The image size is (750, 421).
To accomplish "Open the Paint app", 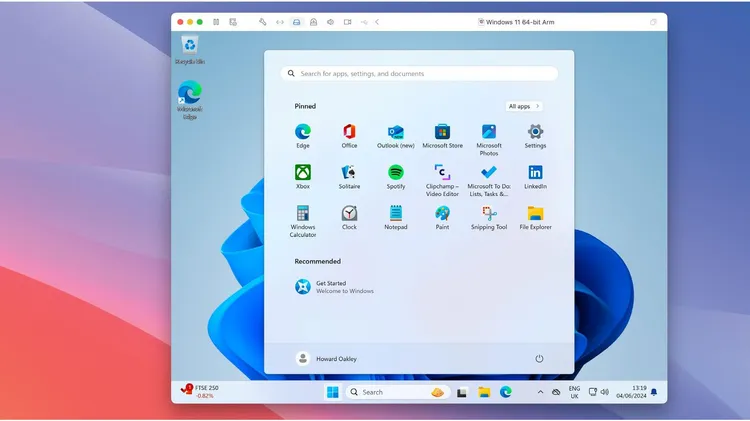I will [x=442, y=217].
